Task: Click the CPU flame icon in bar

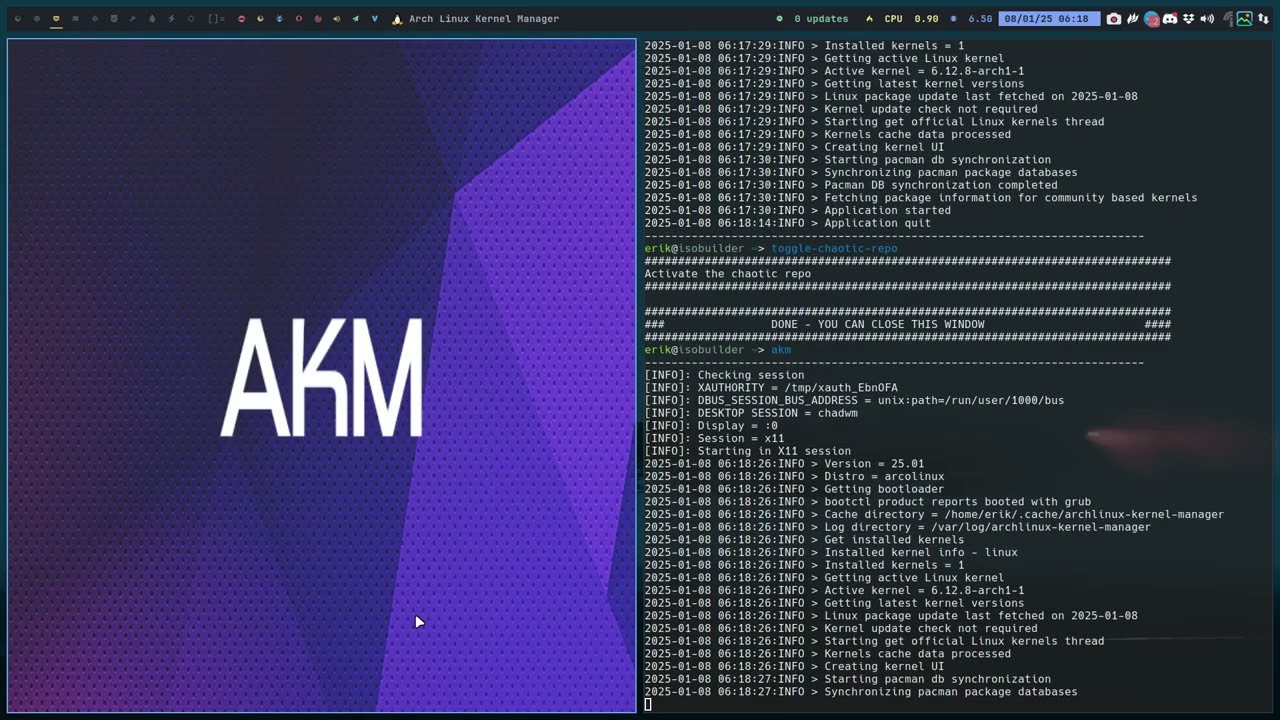Action: pyautogui.click(x=869, y=19)
